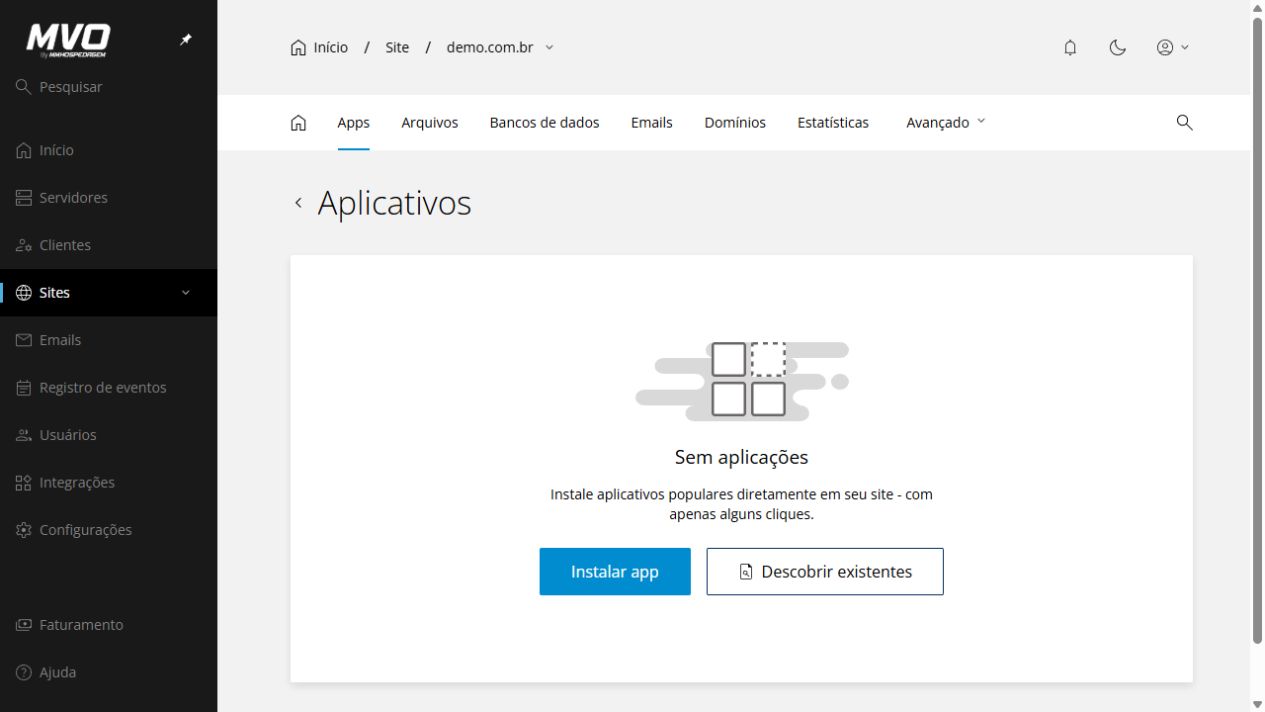Click the Início breadcrumb link
This screenshot has width=1265, height=712.
coord(319,47)
